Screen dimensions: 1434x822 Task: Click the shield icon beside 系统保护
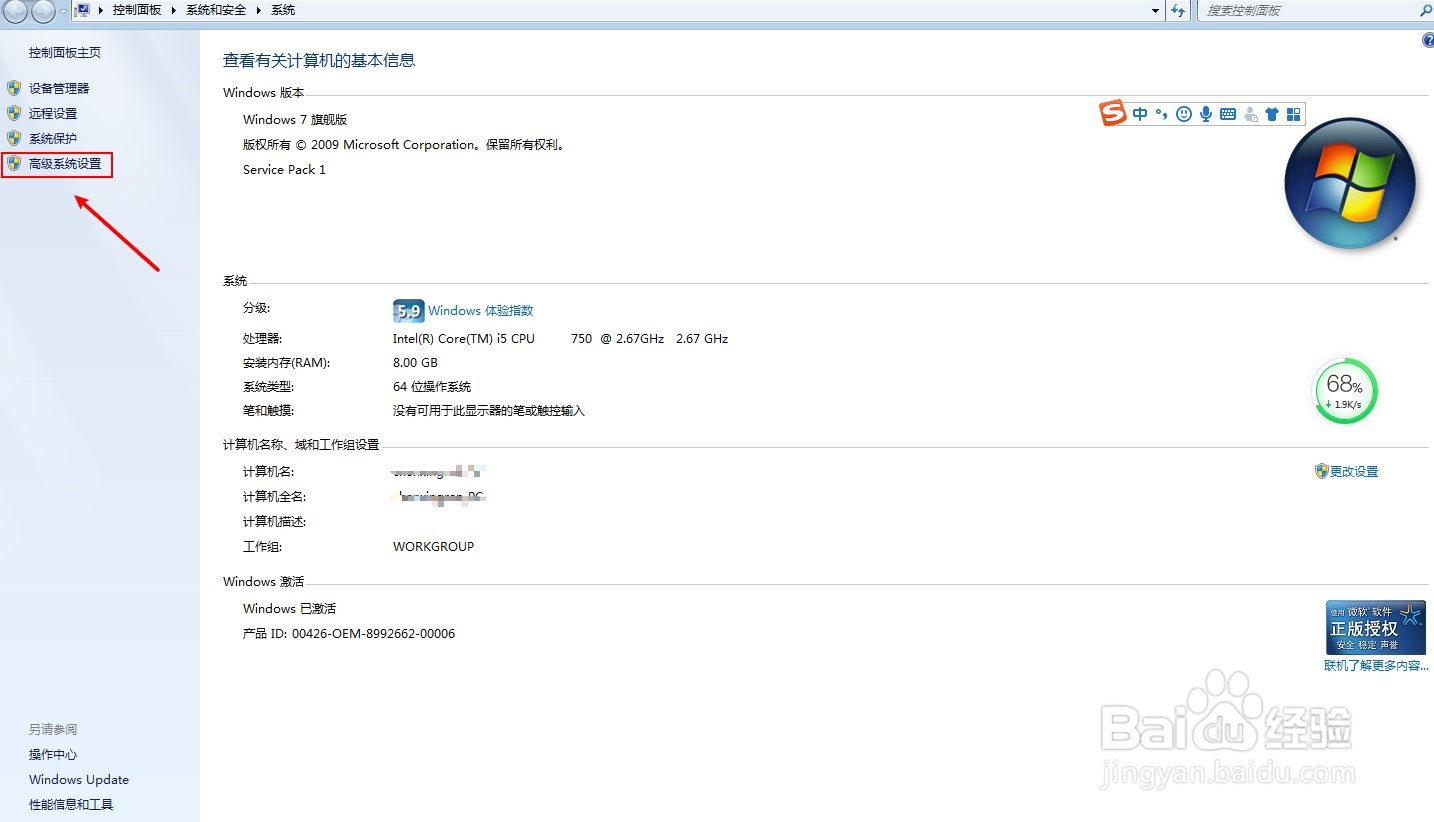[14, 138]
